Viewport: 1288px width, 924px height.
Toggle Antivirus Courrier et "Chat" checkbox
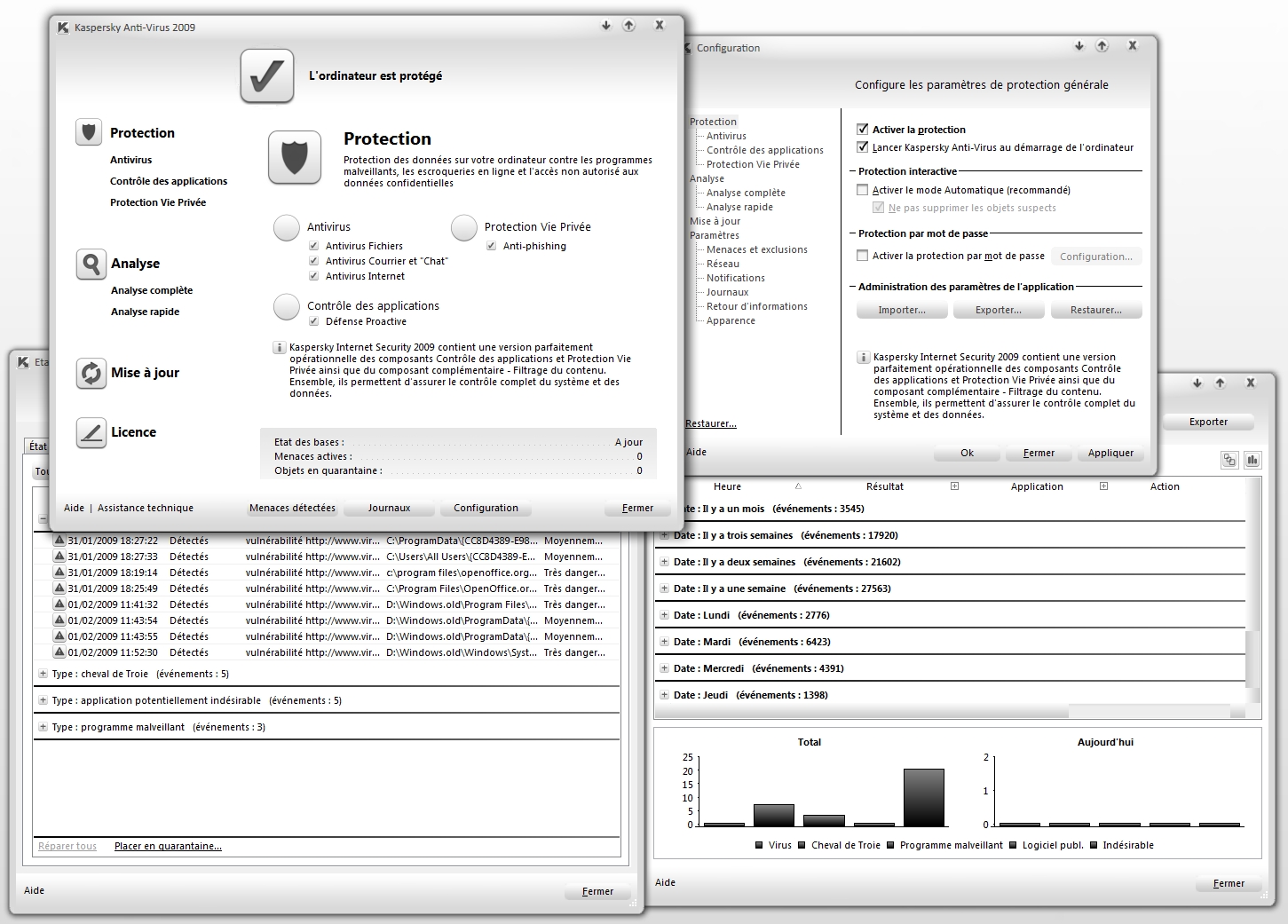point(313,261)
